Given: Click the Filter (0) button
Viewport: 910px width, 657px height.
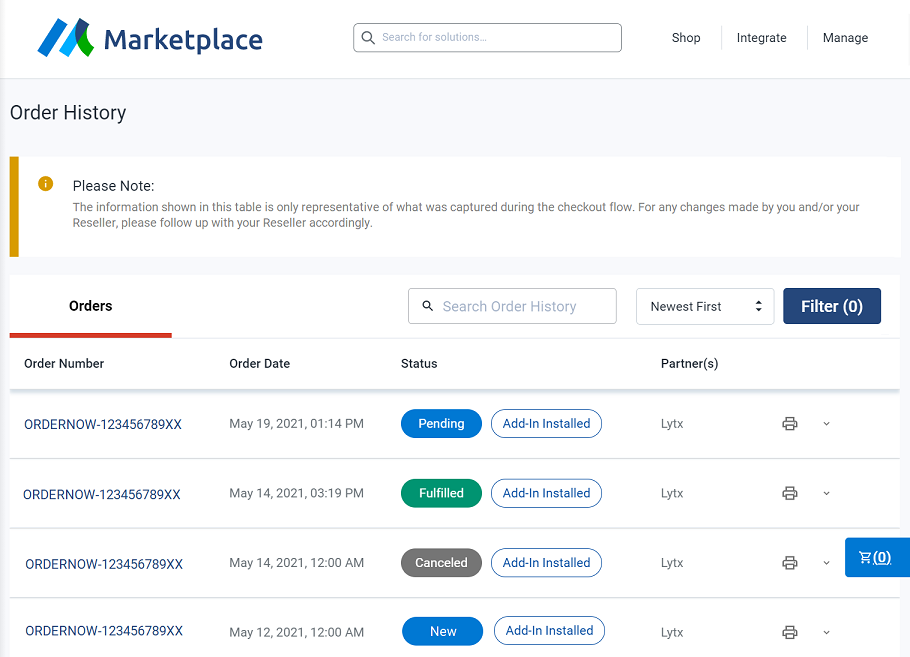Looking at the screenshot, I should (832, 306).
